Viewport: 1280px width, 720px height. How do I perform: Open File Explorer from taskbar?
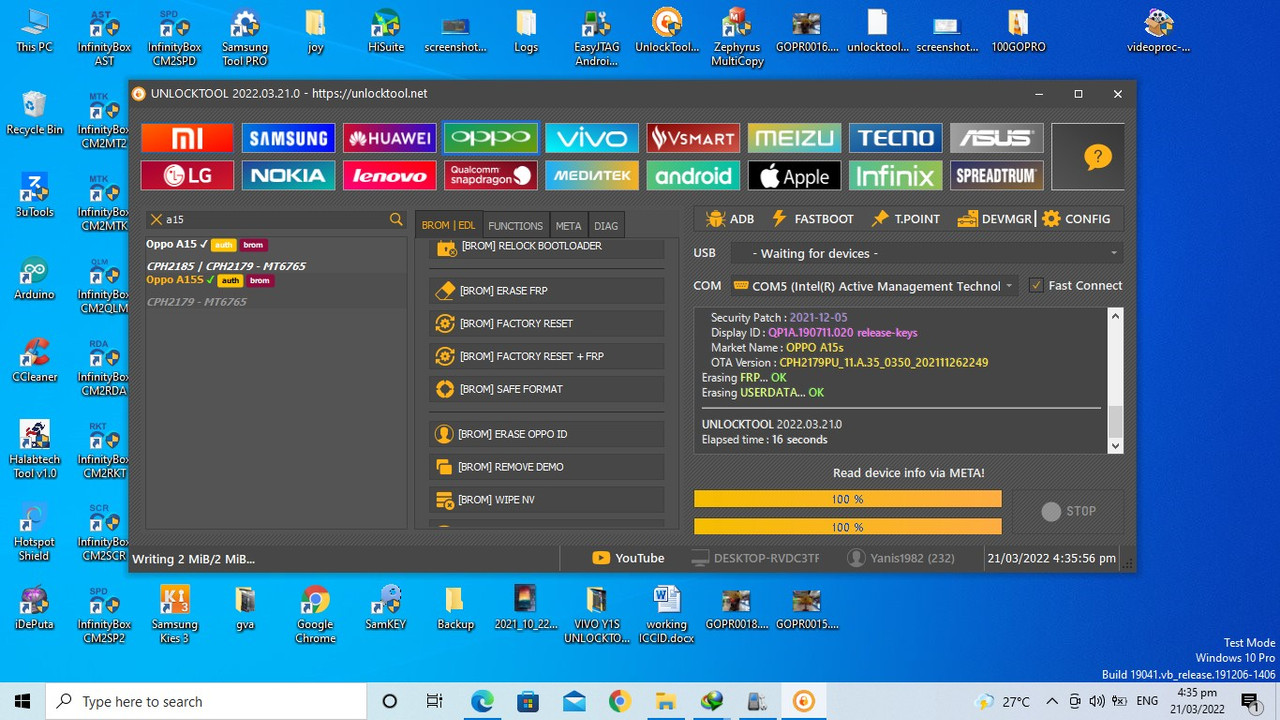tap(666, 701)
